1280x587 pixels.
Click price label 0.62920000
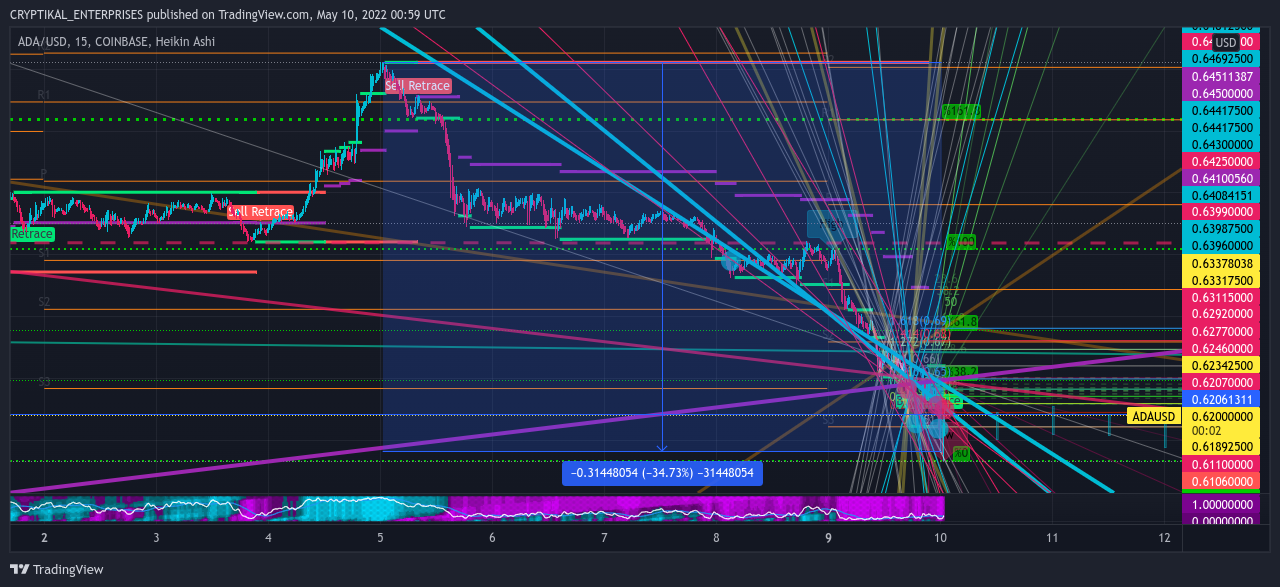[1222, 314]
